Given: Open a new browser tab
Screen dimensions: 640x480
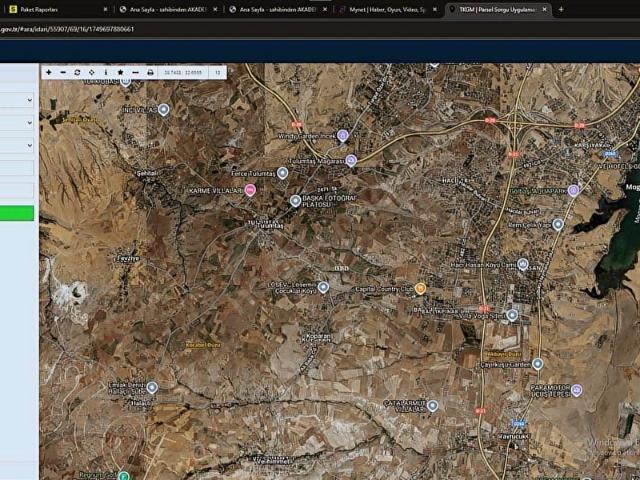Looking at the screenshot, I should pyautogui.click(x=561, y=9).
